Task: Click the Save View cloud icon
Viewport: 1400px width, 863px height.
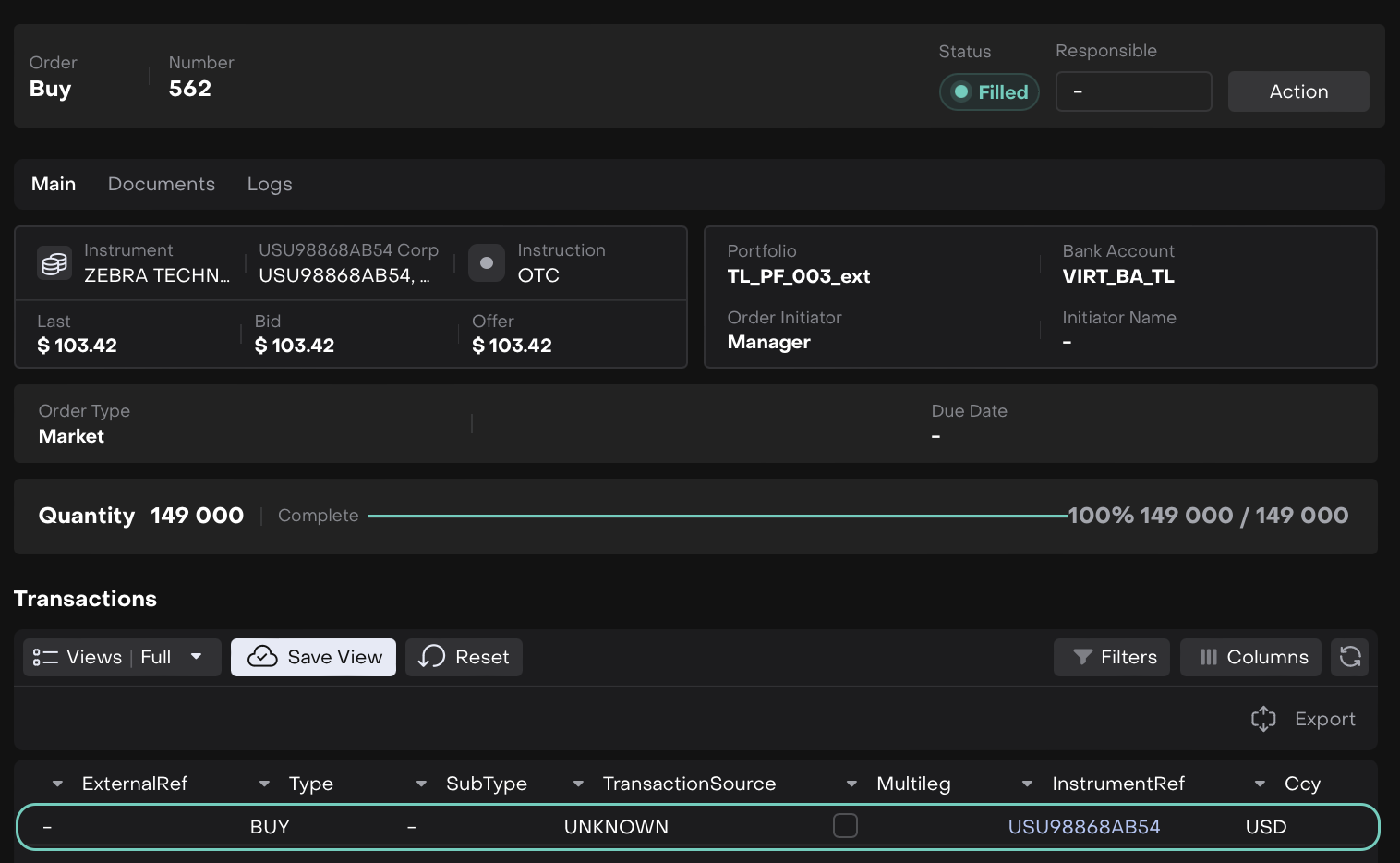Action: click(263, 657)
